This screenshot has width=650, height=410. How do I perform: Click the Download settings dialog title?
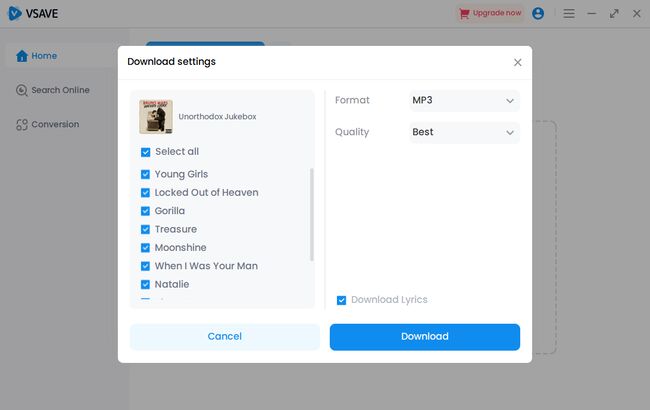tap(172, 61)
